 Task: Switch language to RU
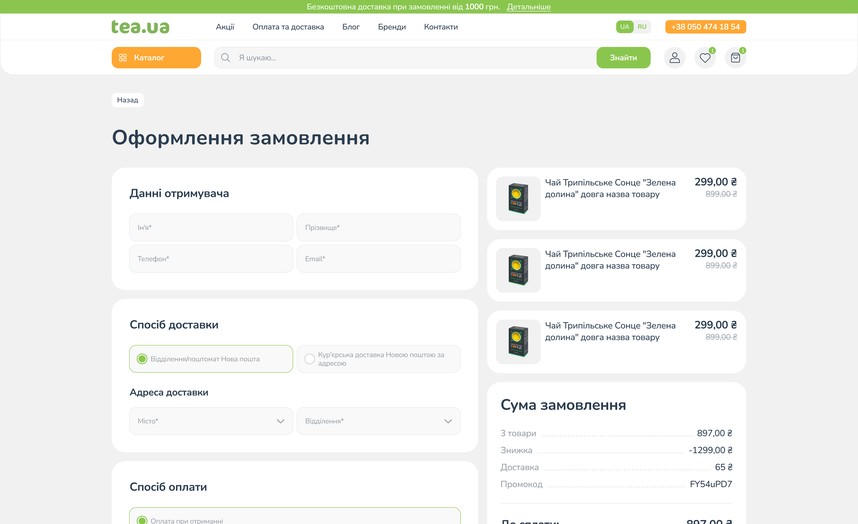642,26
